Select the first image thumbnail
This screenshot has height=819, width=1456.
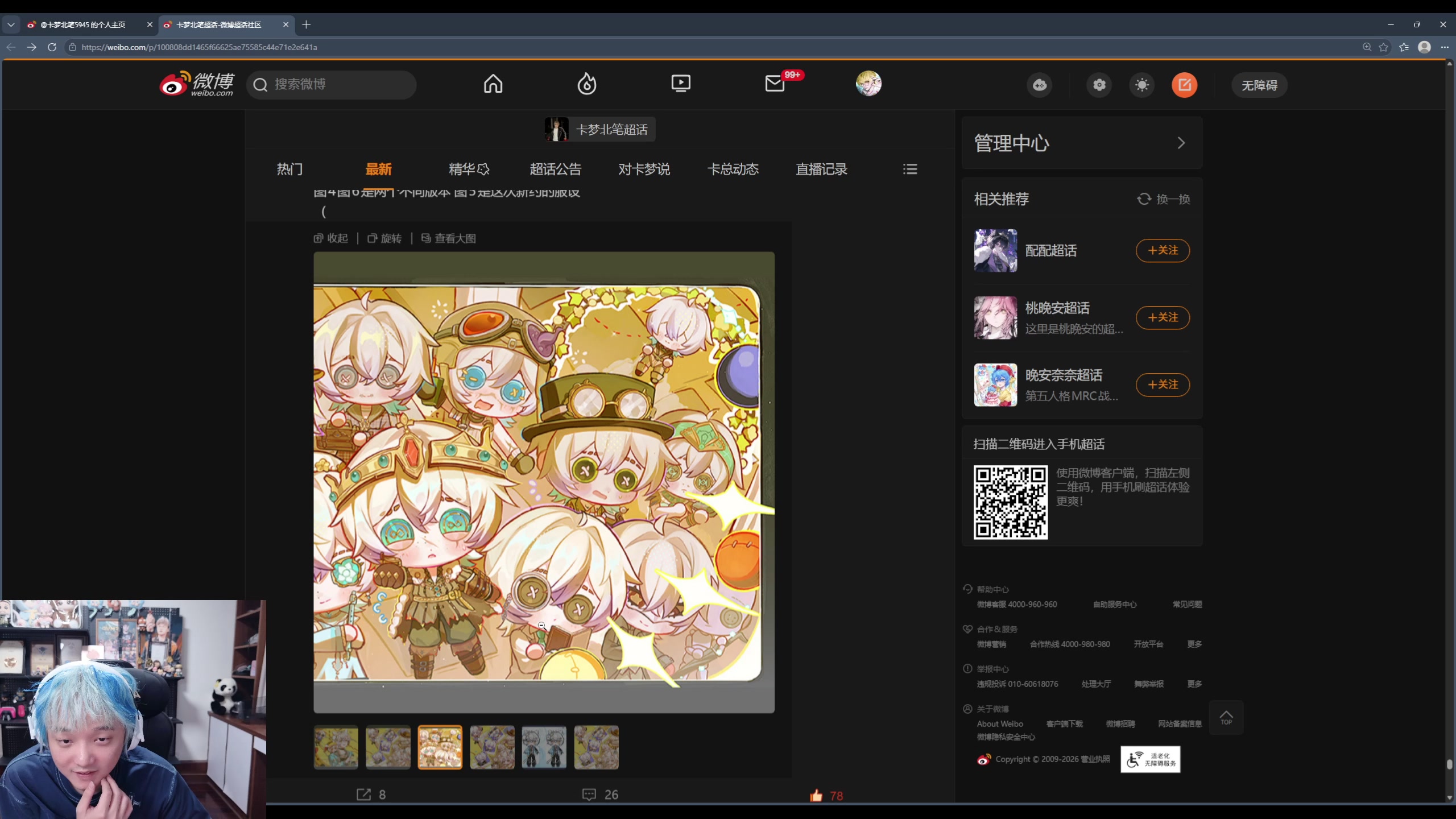[336, 747]
